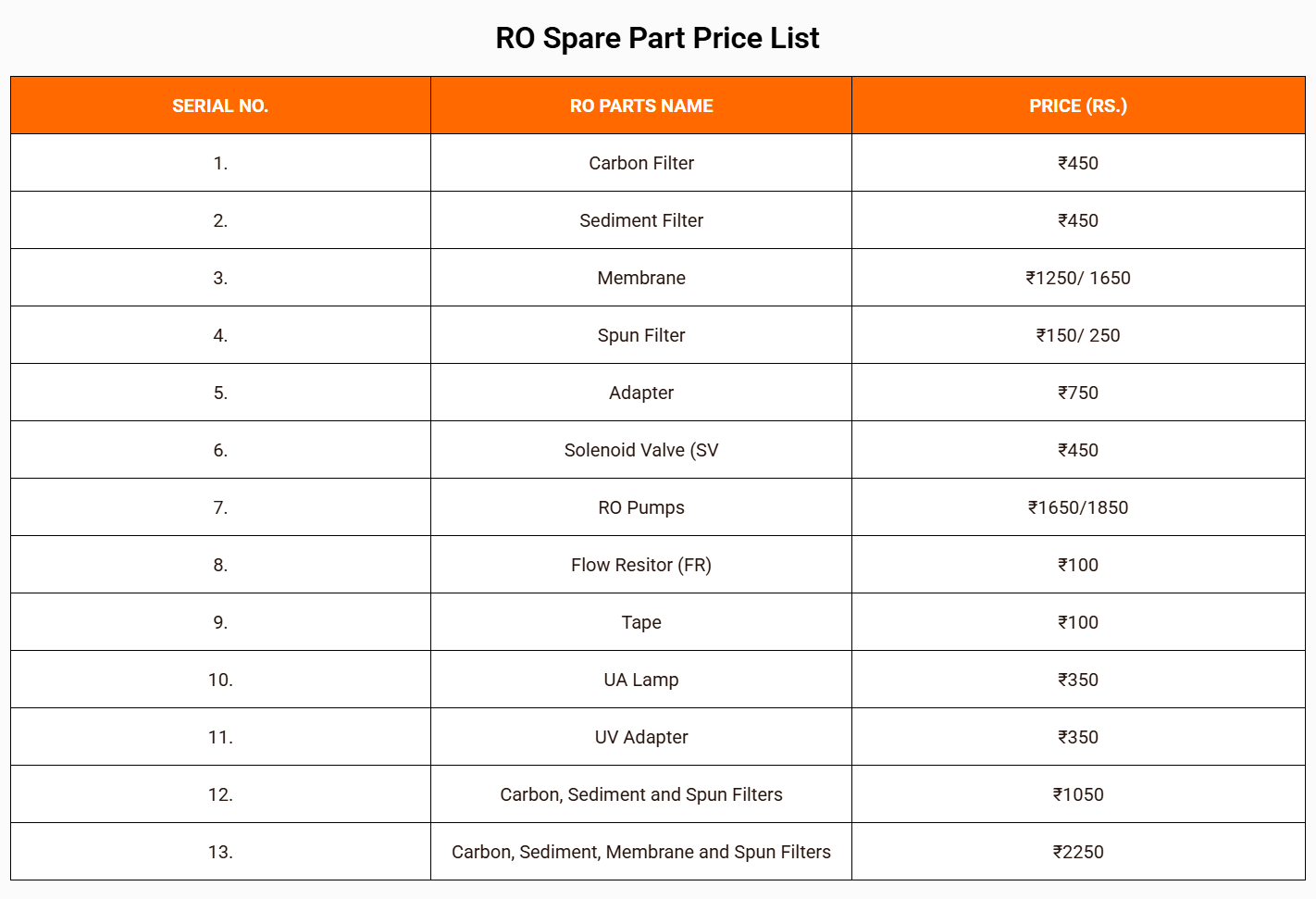This screenshot has width=1316, height=899.
Task: Click the Membrane part name
Action: coord(641,278)
